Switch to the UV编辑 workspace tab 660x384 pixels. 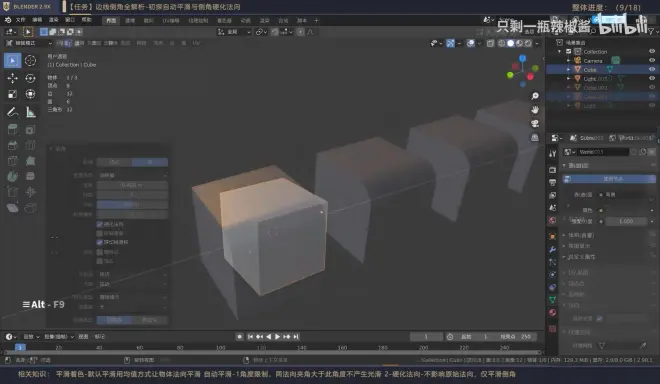pyautogui.click(x=171, y=20)
